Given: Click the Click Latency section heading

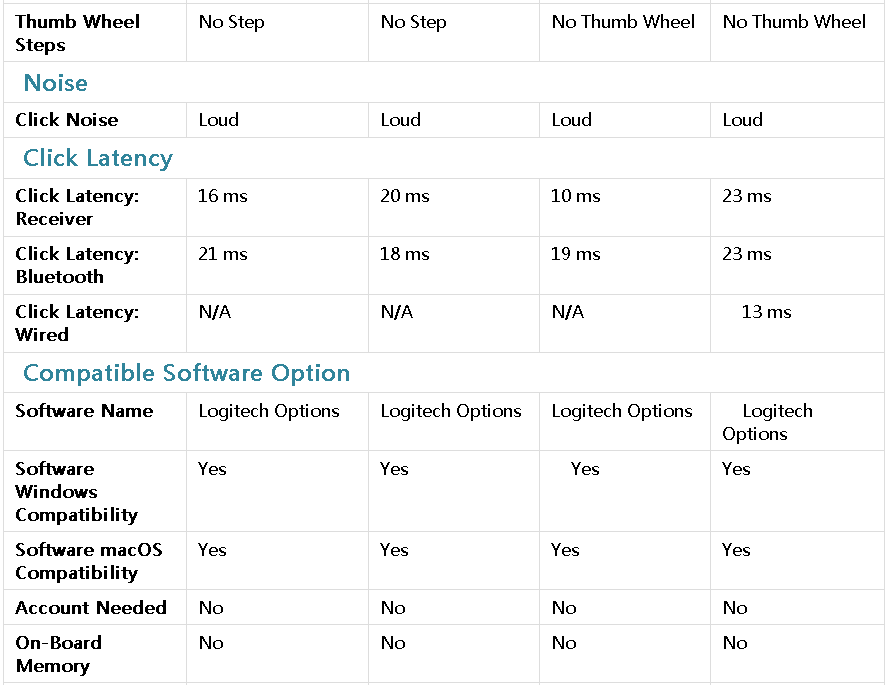Looking at the screenshot, I should click(98, 158).
